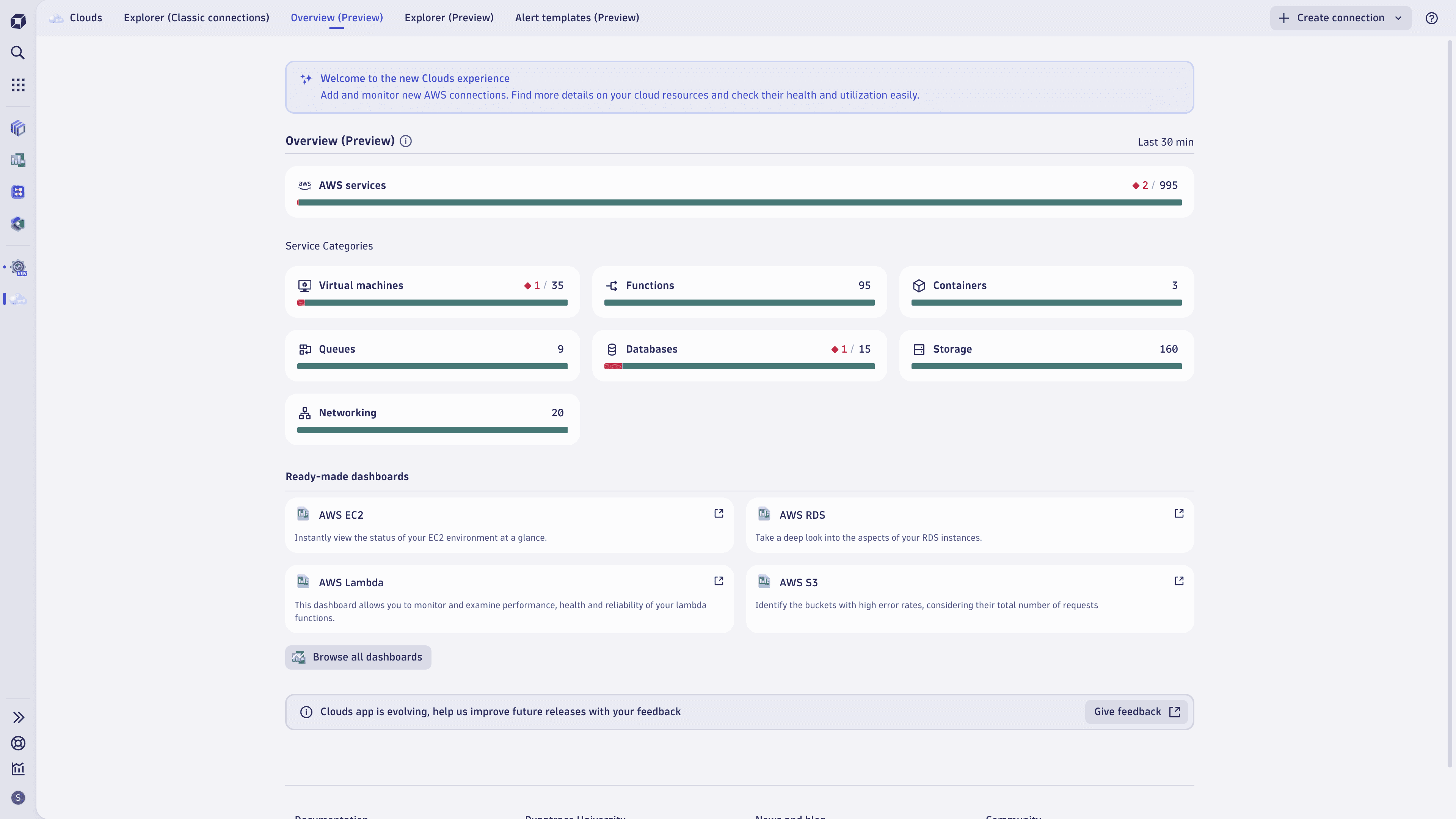1456x819 pixels.
Task: Select the Clouds app icon in sidebar
Action: point(18,299)
